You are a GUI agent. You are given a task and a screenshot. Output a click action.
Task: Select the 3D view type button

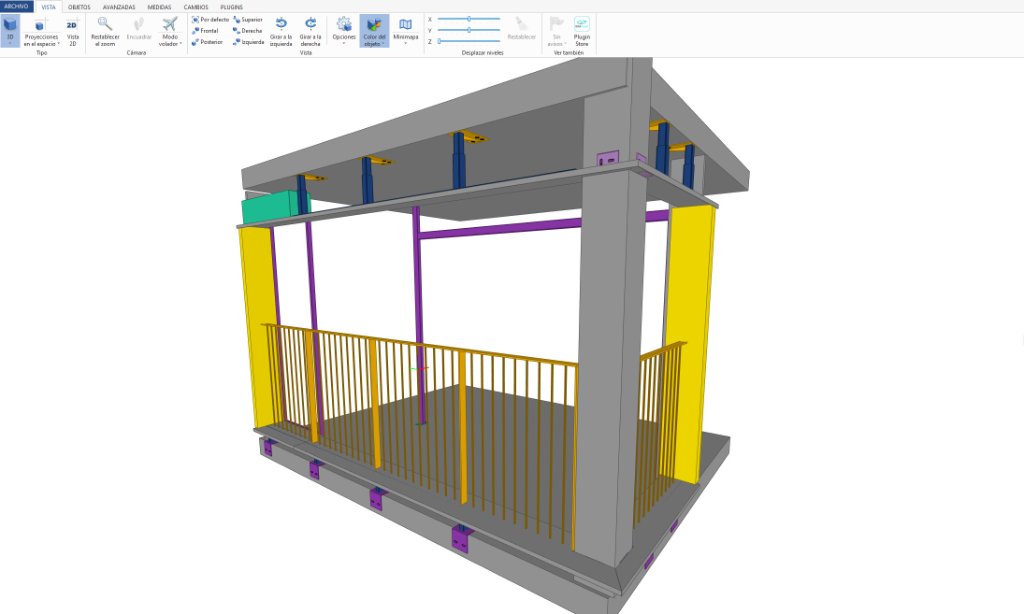[x=10, y=31]
